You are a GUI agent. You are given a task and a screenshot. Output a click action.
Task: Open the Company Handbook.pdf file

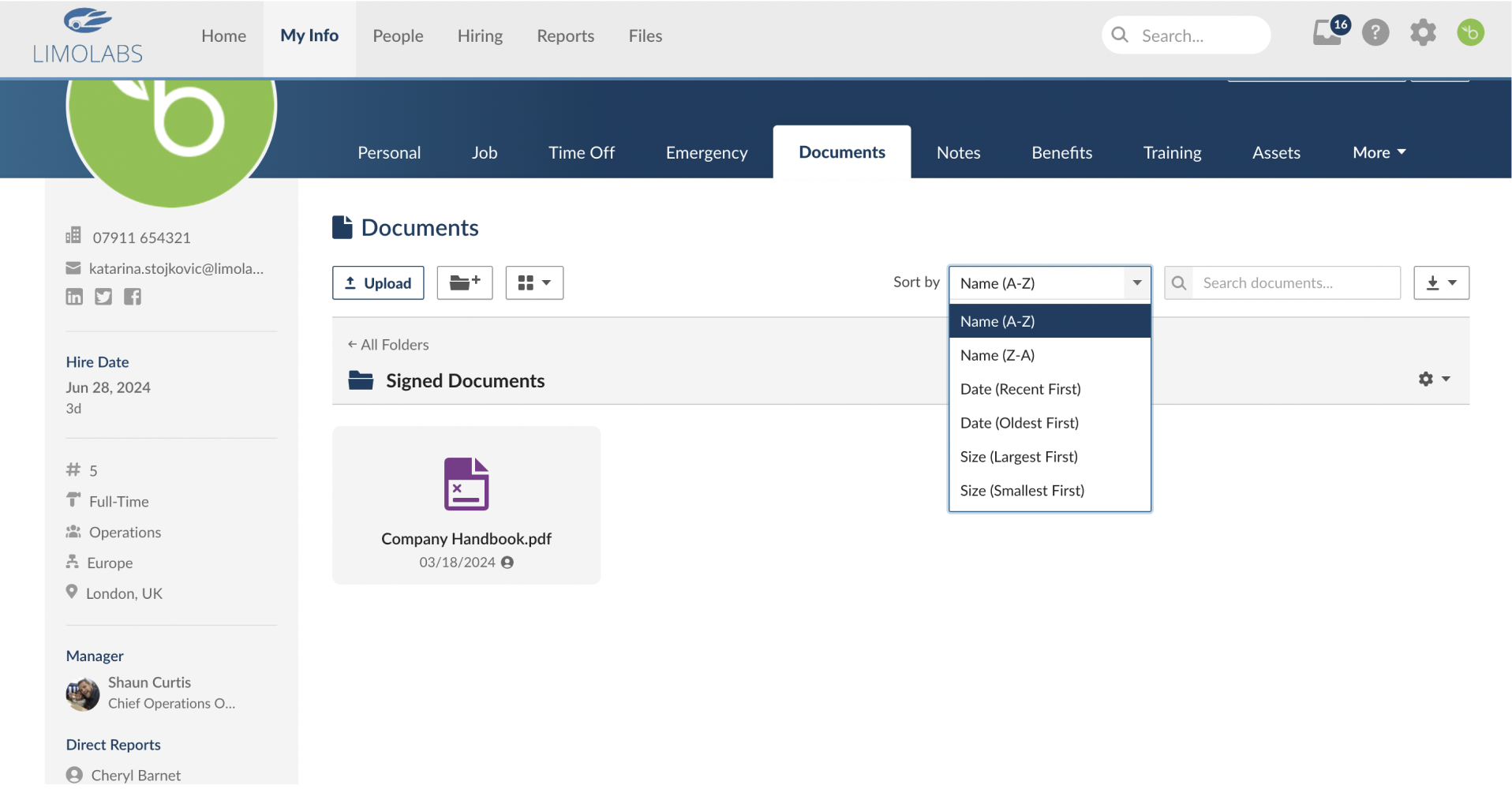point(466,505)
